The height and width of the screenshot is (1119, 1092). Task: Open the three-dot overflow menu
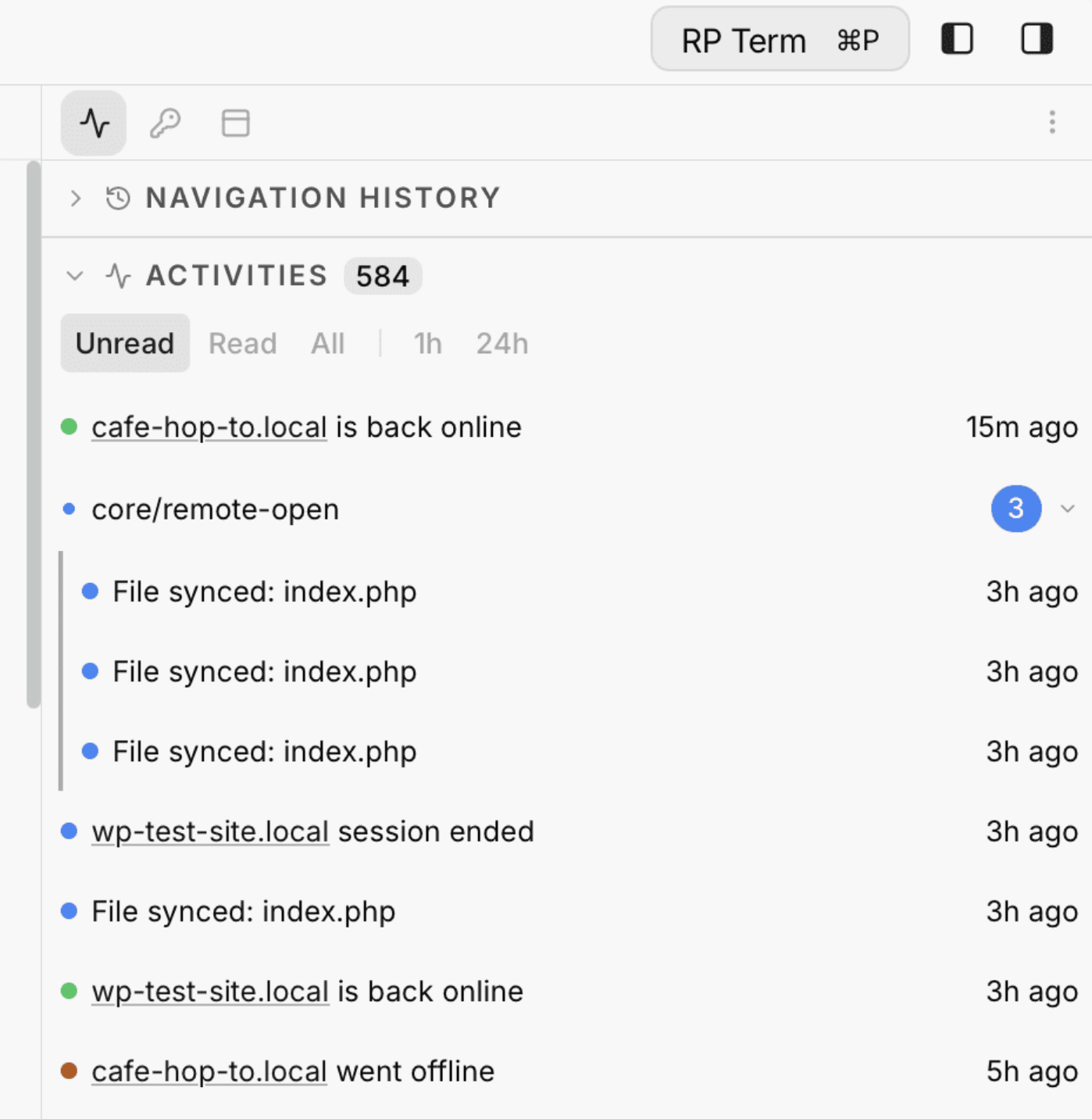pyautogui.click(x=1051, y=122)
